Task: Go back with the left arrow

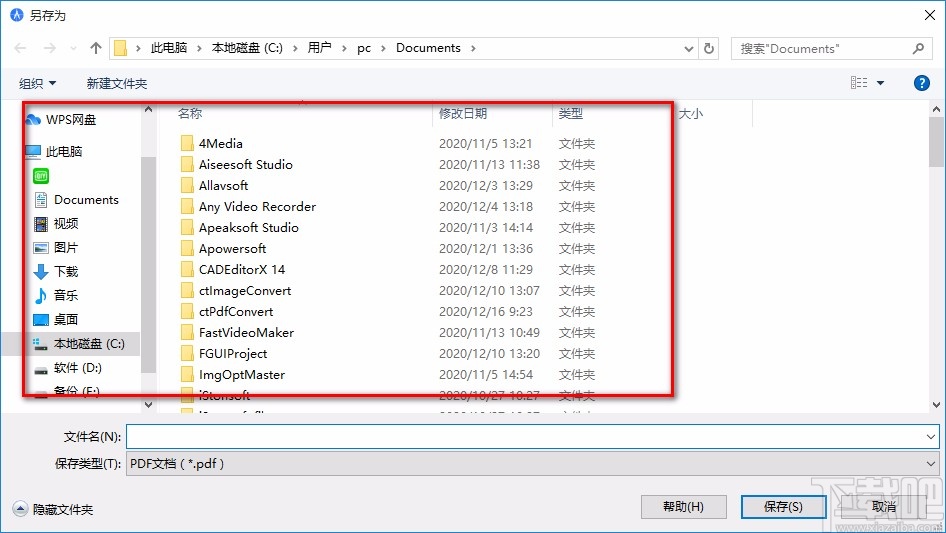Action: tap(20, 48)
